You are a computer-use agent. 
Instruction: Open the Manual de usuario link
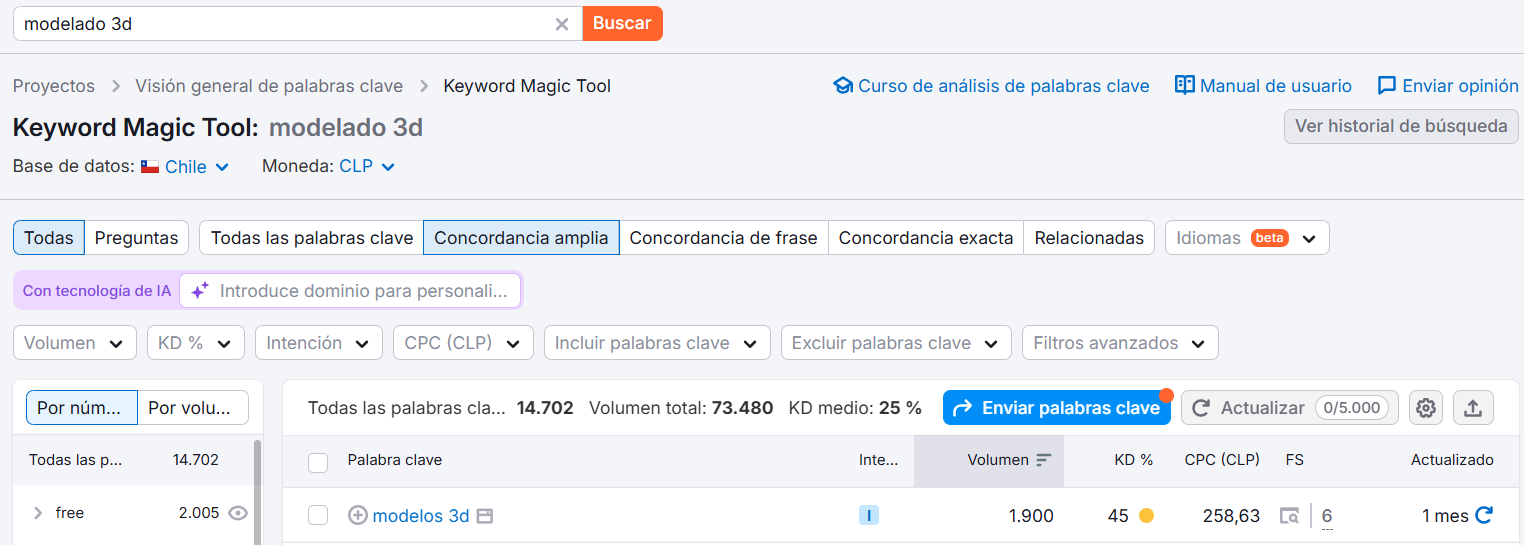1263,86
